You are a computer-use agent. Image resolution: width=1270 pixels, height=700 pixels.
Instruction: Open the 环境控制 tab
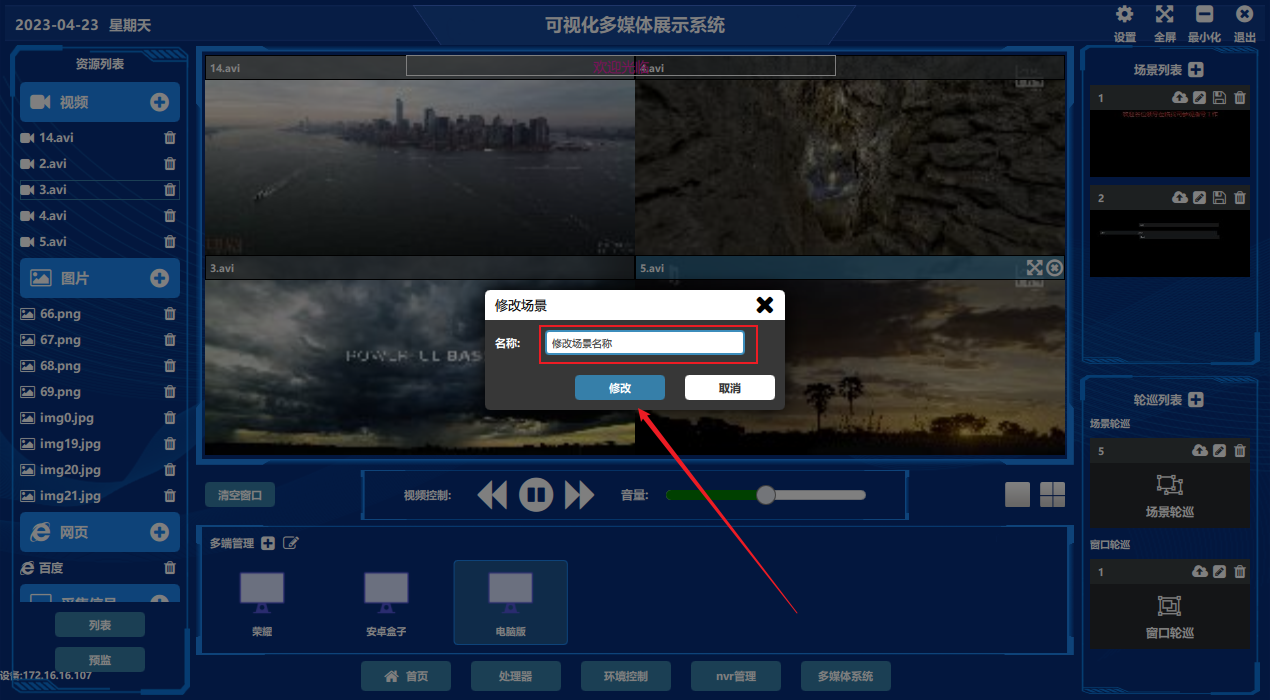tap(626, 676)
